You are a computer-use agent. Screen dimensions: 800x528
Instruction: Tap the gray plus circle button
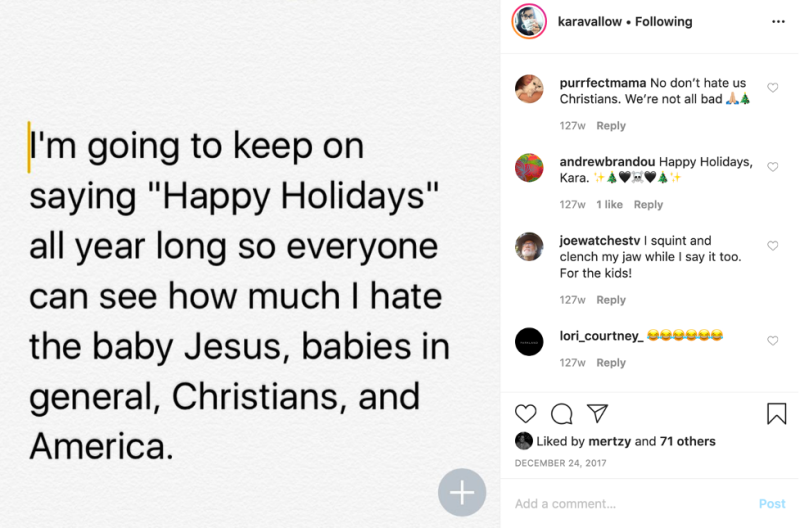pos(462,492)
